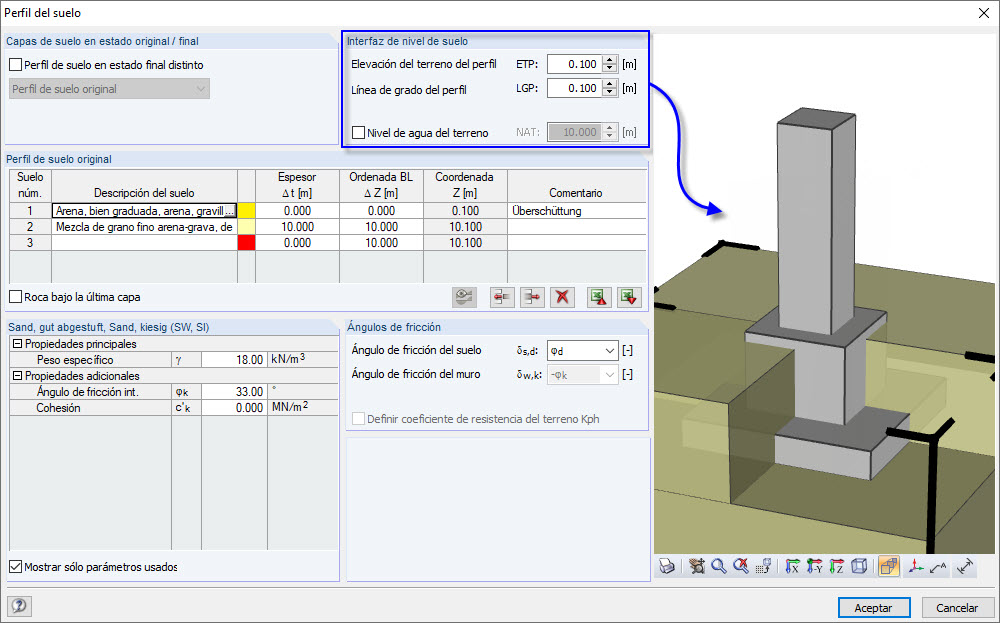The height and width of the screenshot is (623, 1000).
Task: Click Excel icon with down arrow
Action: [x=629, y=297]
